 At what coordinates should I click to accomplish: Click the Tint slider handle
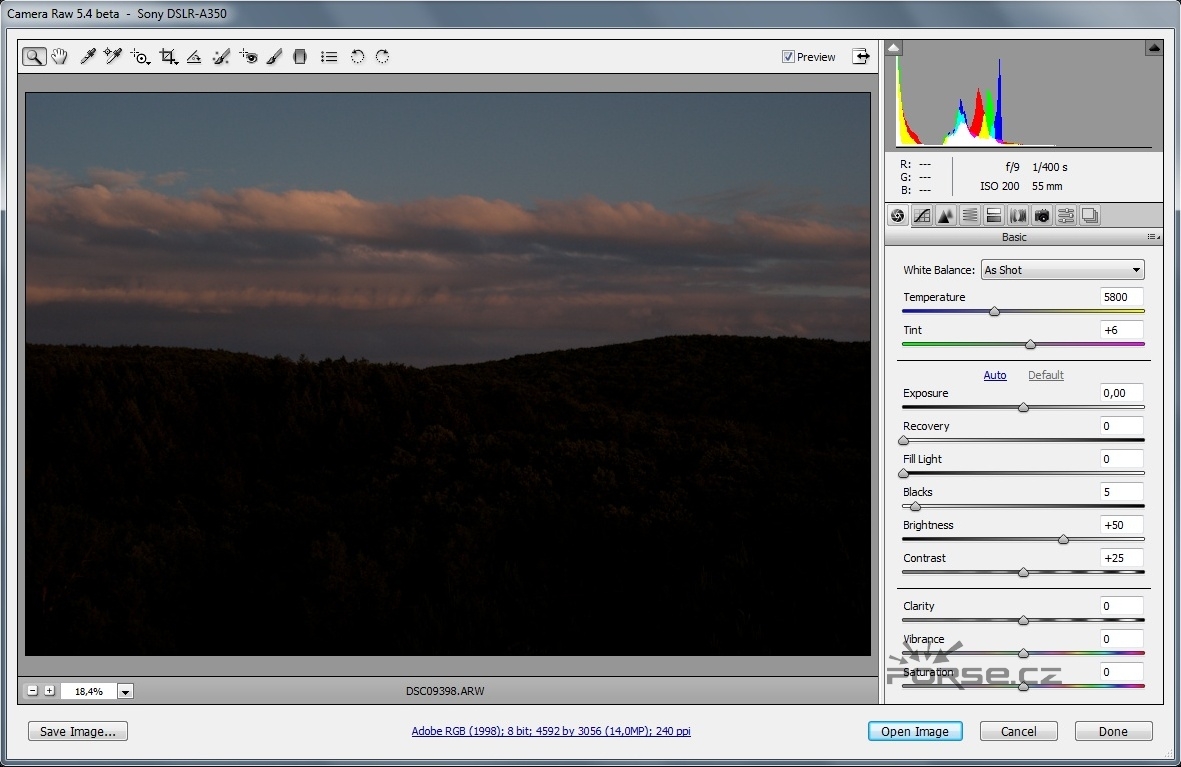pyautogui.click(x=1030, y=344)
